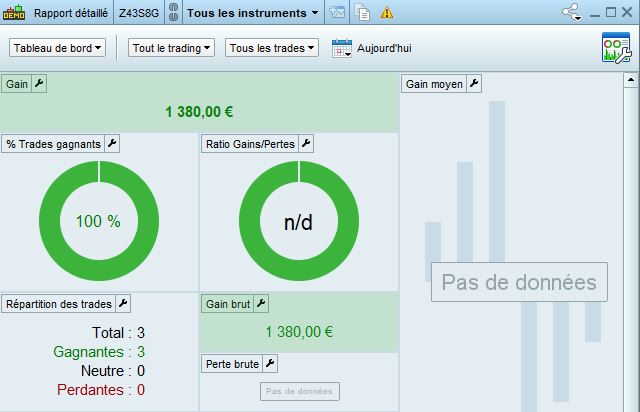Click wrench icon next to % Trades gagnants
Screen dimensions: 640x412
(112, 144)
